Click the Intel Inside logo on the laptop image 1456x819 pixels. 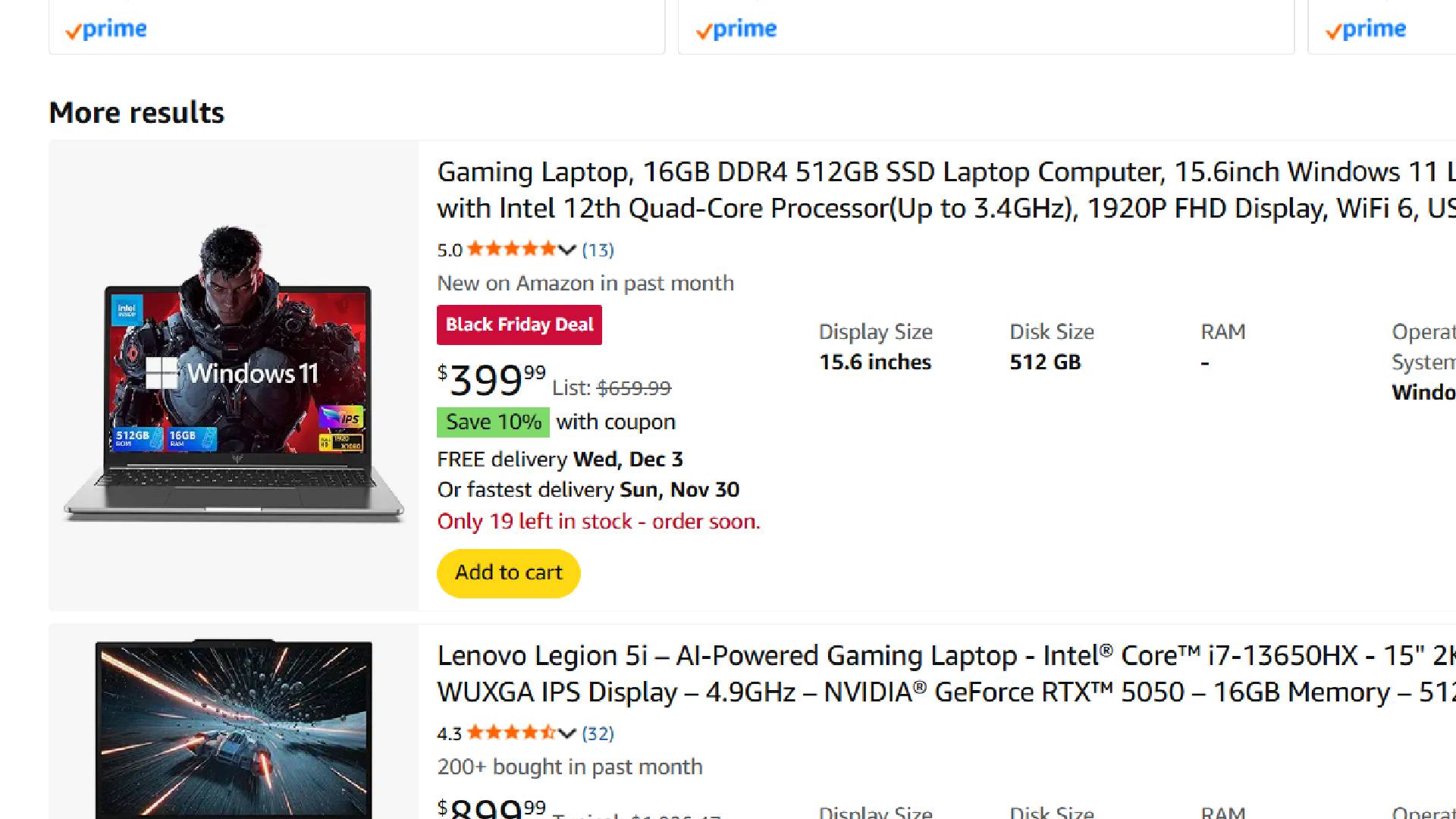pyautogui.click(x=129, y=310)
